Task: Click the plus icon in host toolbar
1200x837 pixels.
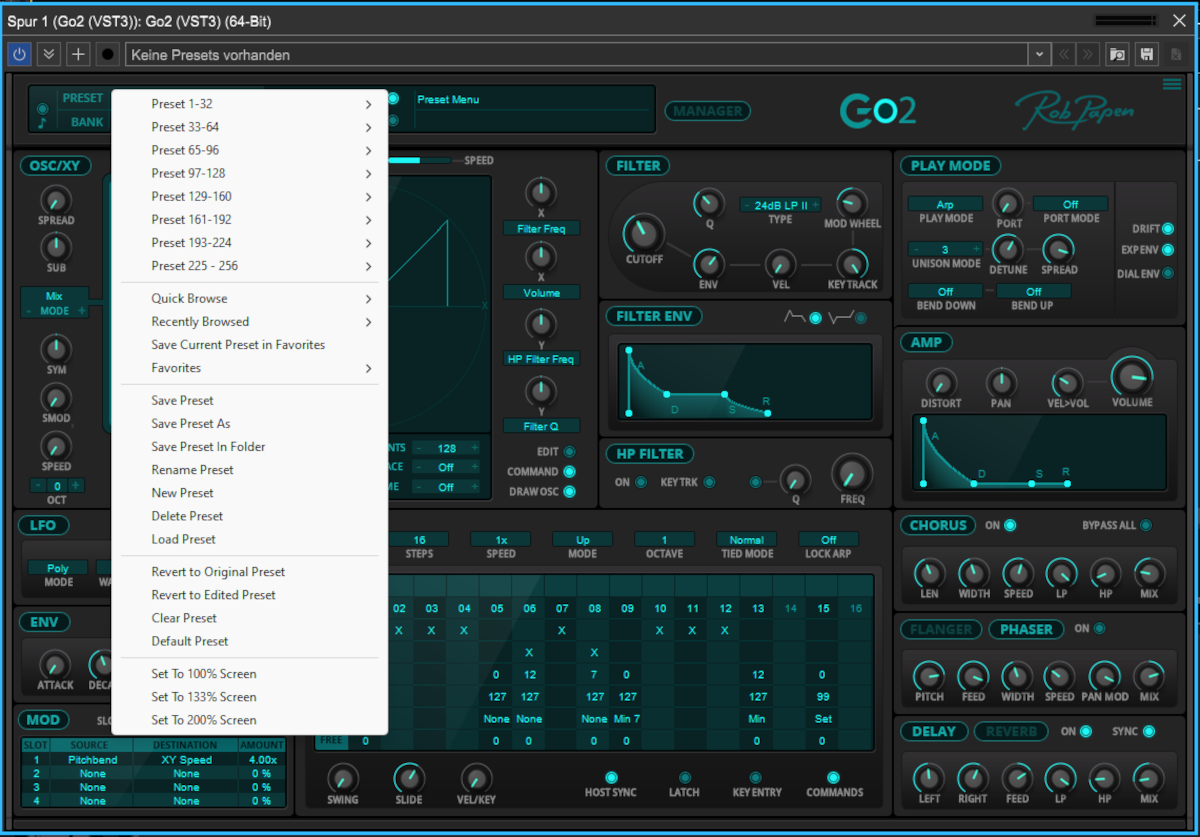Action: pos(78,54)
